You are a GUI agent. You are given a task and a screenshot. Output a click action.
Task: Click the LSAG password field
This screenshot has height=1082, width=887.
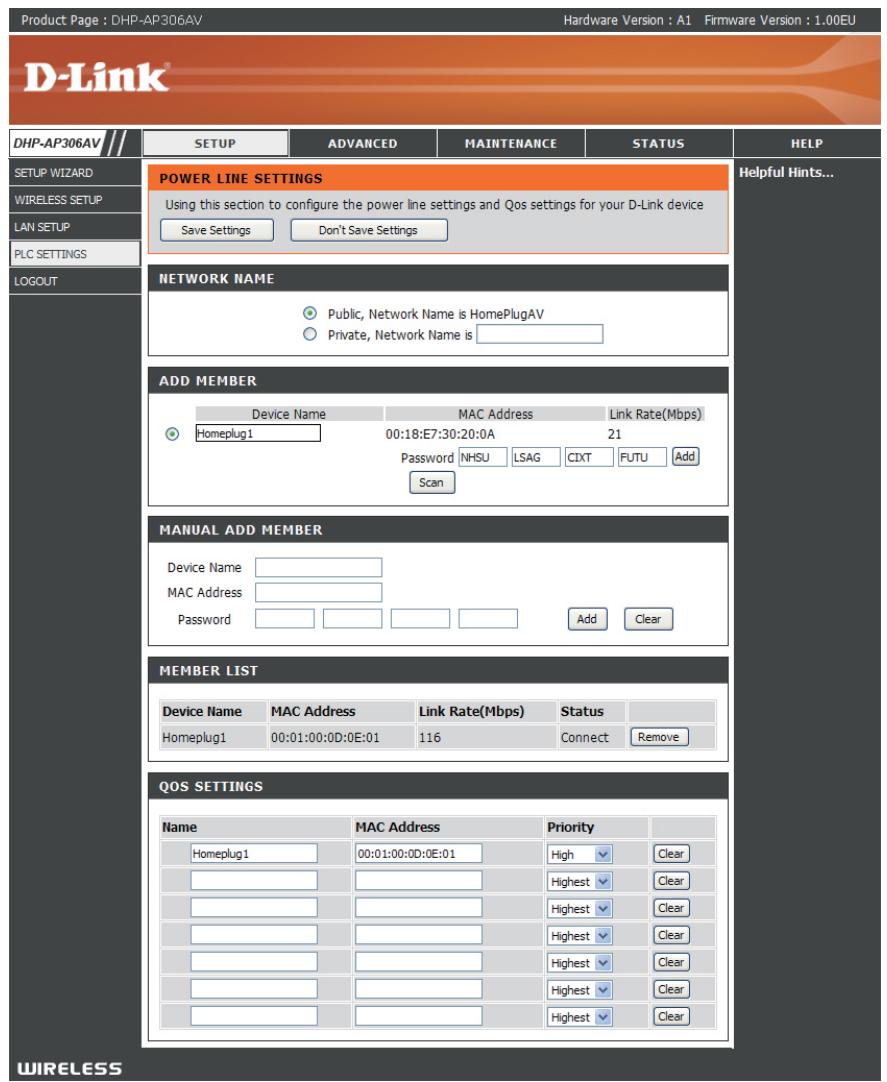tap(536, 457)
